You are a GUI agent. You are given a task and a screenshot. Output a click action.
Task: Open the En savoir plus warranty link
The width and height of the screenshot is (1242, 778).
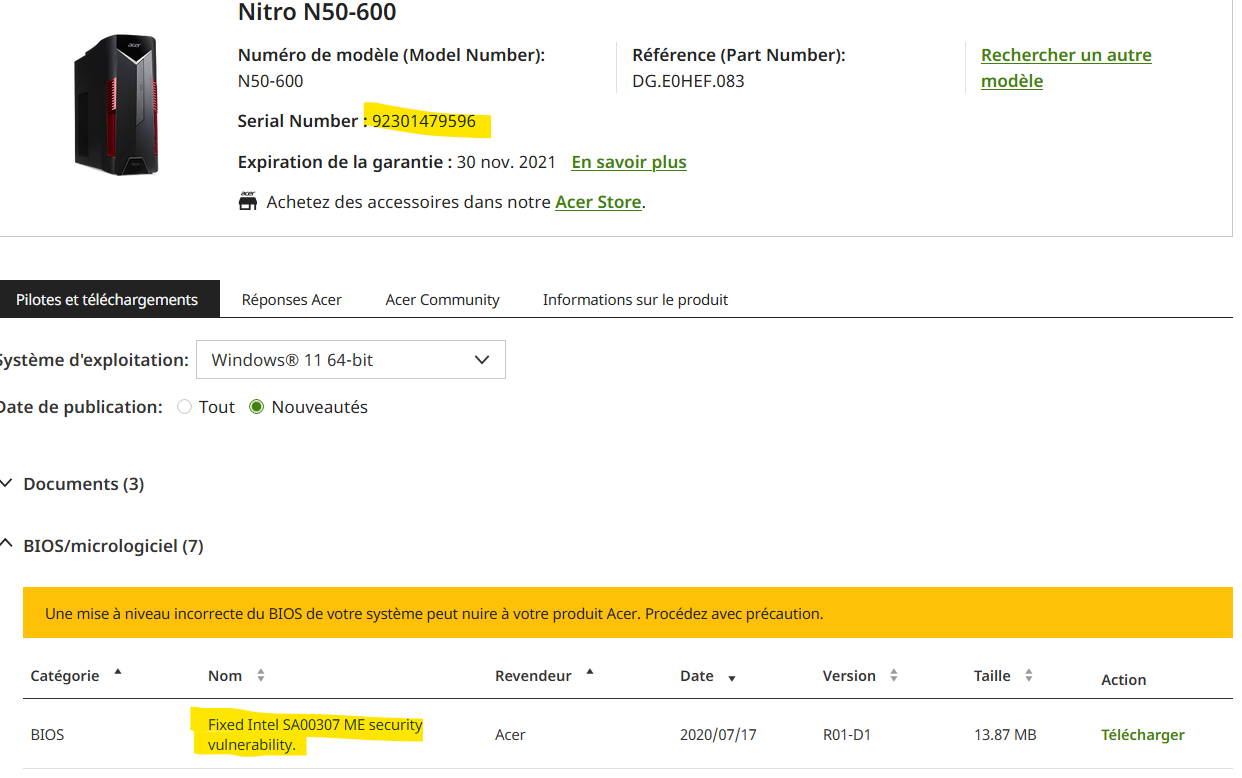(x=629, y=162)
